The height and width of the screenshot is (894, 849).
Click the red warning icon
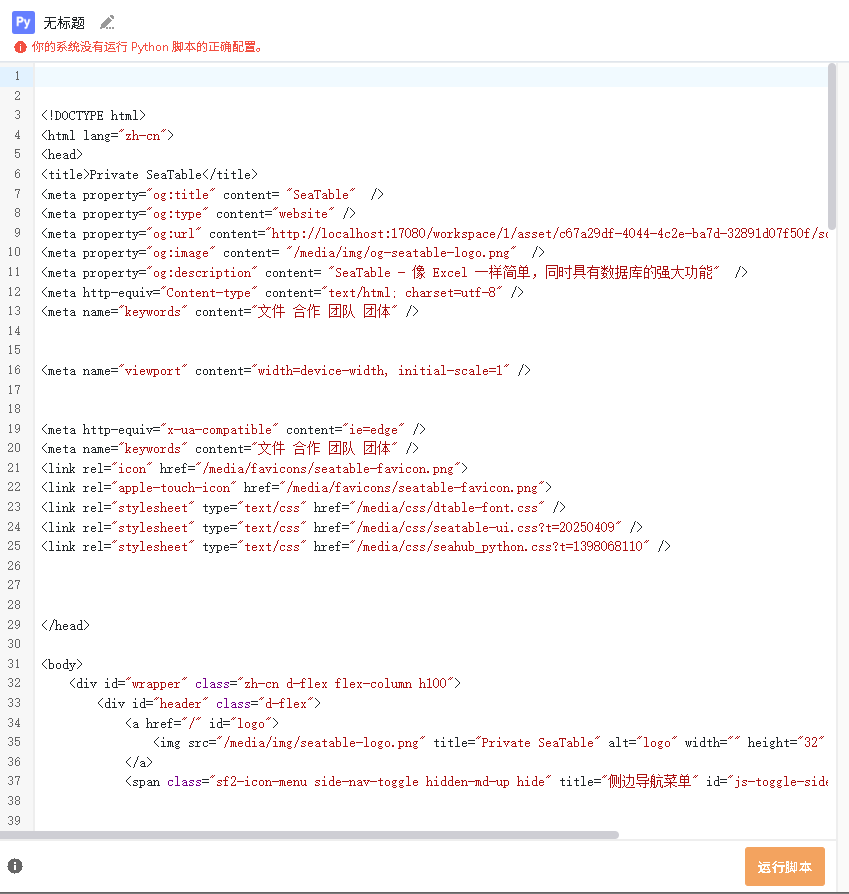coord(19,47)
